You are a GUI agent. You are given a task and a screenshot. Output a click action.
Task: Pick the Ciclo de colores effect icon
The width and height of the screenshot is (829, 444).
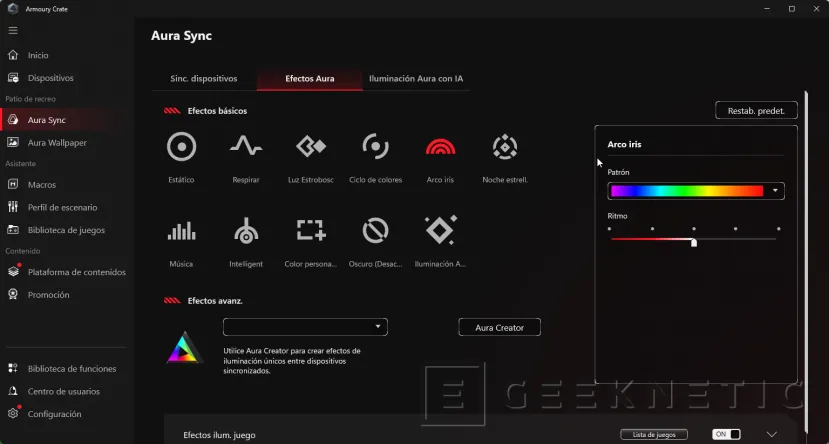tap(375, 146)
